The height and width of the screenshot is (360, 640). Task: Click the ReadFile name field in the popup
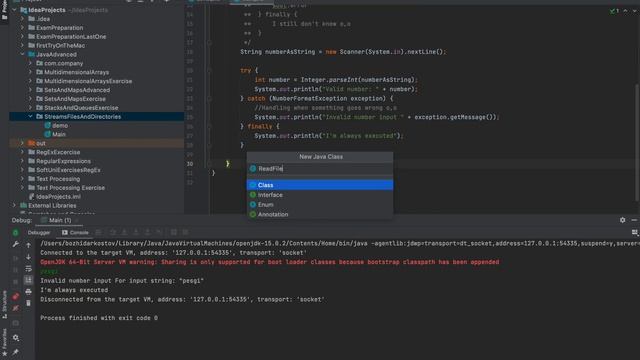pyautogui.click(x=320, y=169)
